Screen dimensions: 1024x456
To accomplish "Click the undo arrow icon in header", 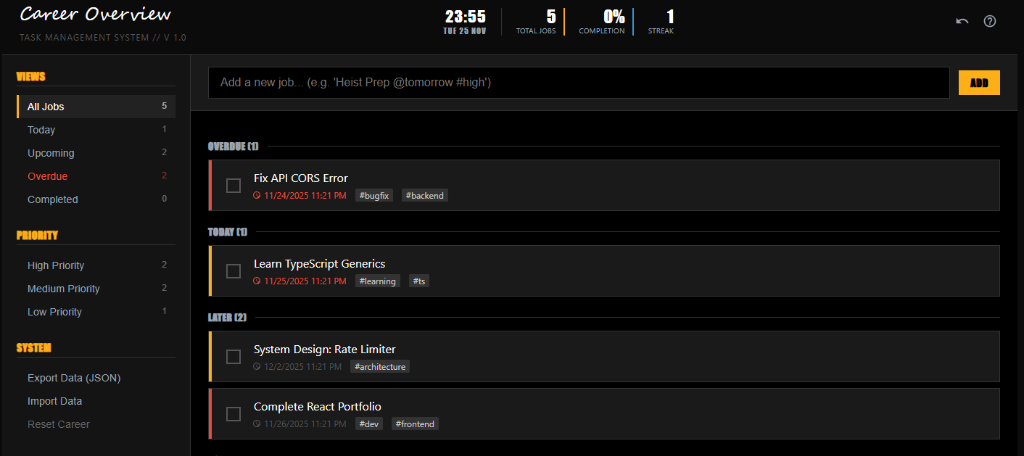I will click(962, 21).
